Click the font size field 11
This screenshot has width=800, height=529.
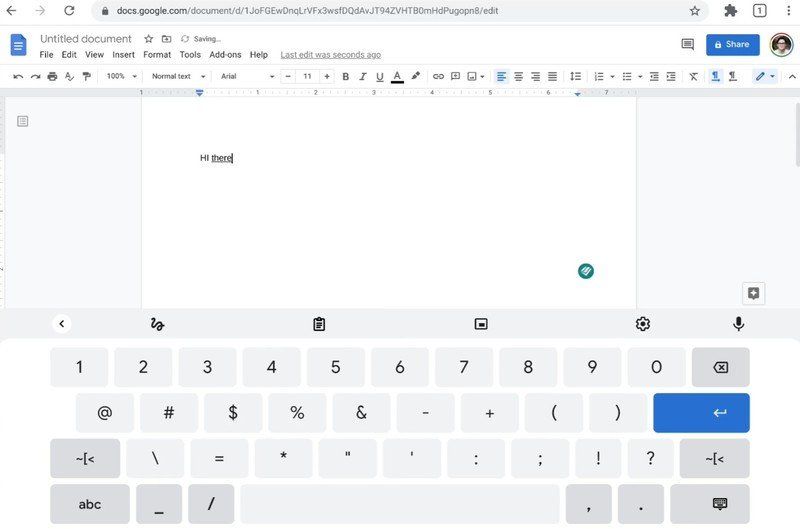307,77
